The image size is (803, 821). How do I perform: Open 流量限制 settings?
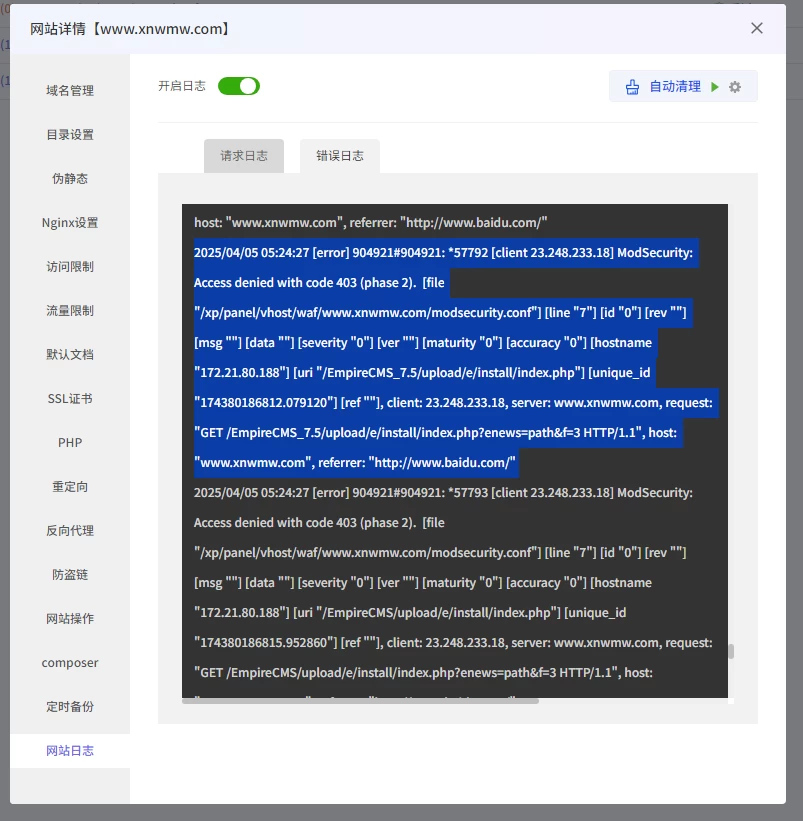(70, 311)
